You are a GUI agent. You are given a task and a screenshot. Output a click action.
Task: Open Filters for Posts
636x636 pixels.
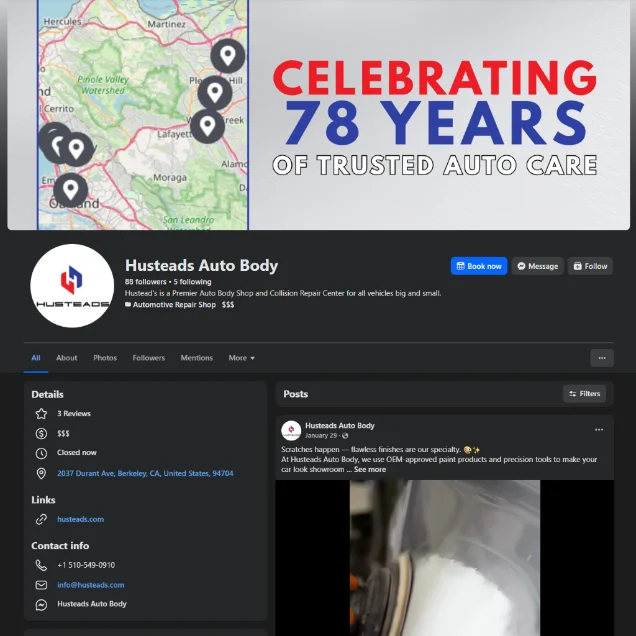coord(584,393)
